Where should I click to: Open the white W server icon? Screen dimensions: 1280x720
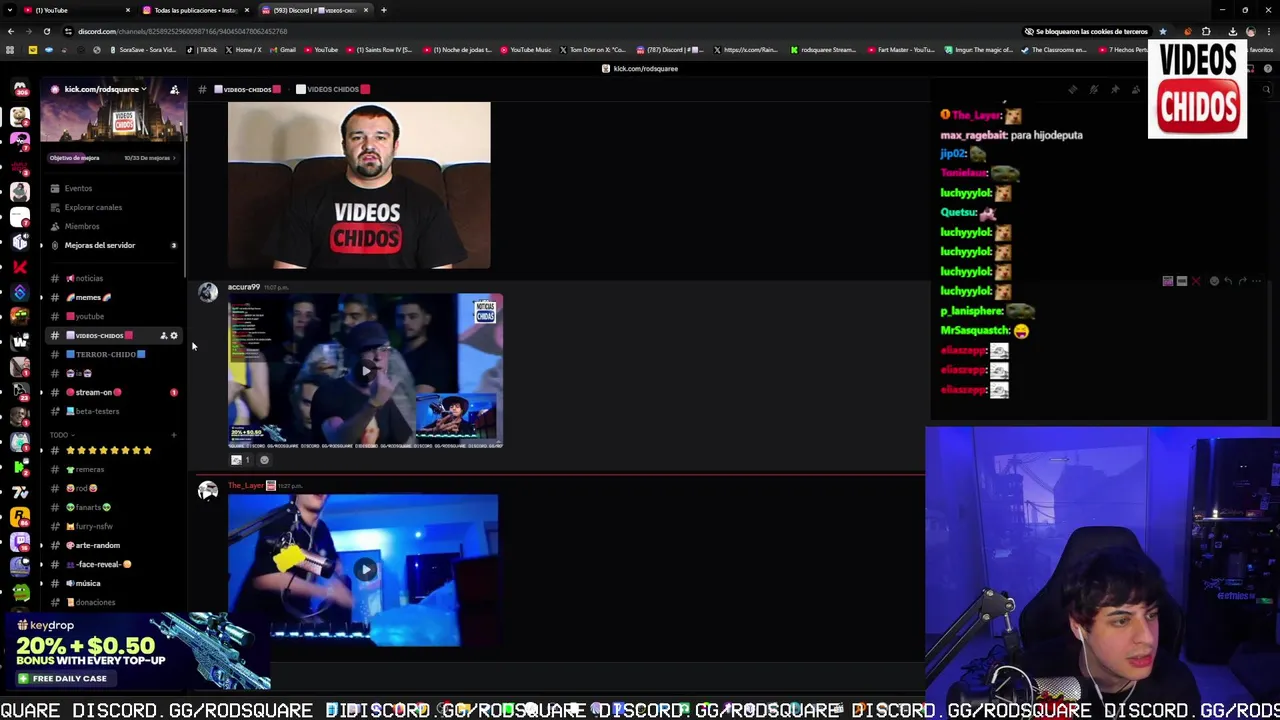(20, 341)
